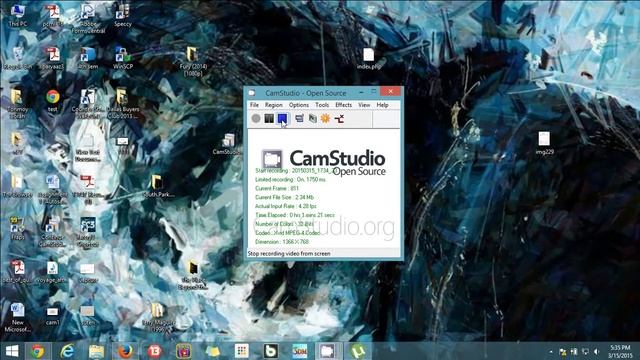Show hidden system tray icons arrow

[x=551, y=352]
